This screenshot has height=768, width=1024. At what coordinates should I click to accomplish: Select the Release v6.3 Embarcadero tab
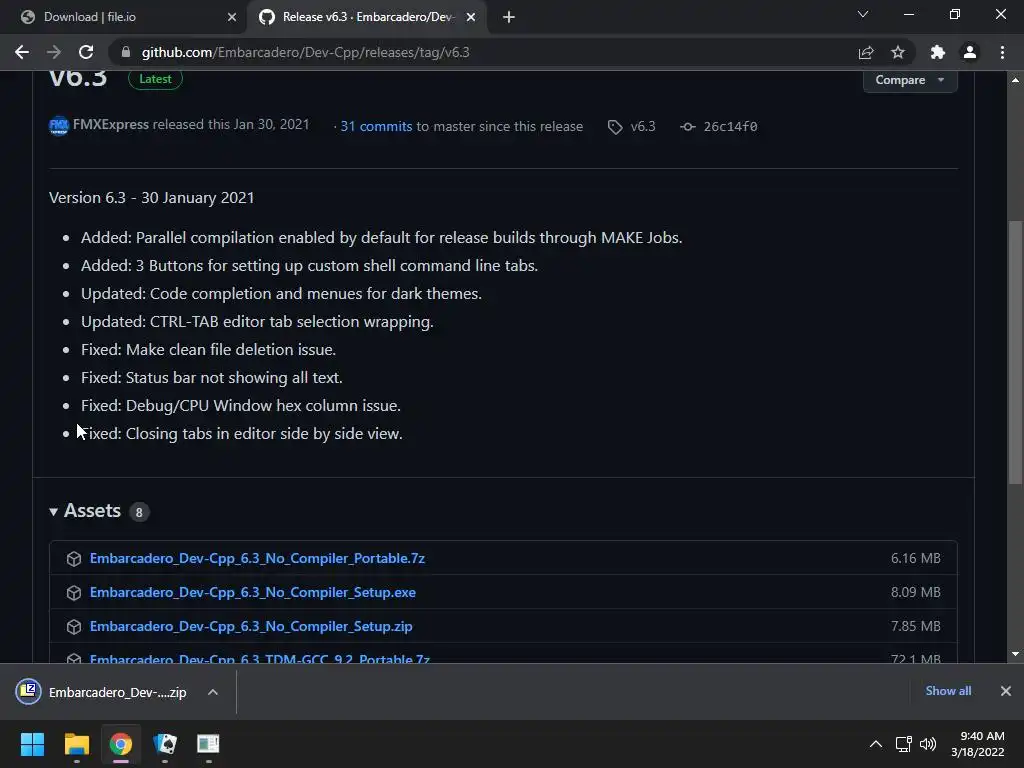366,17
